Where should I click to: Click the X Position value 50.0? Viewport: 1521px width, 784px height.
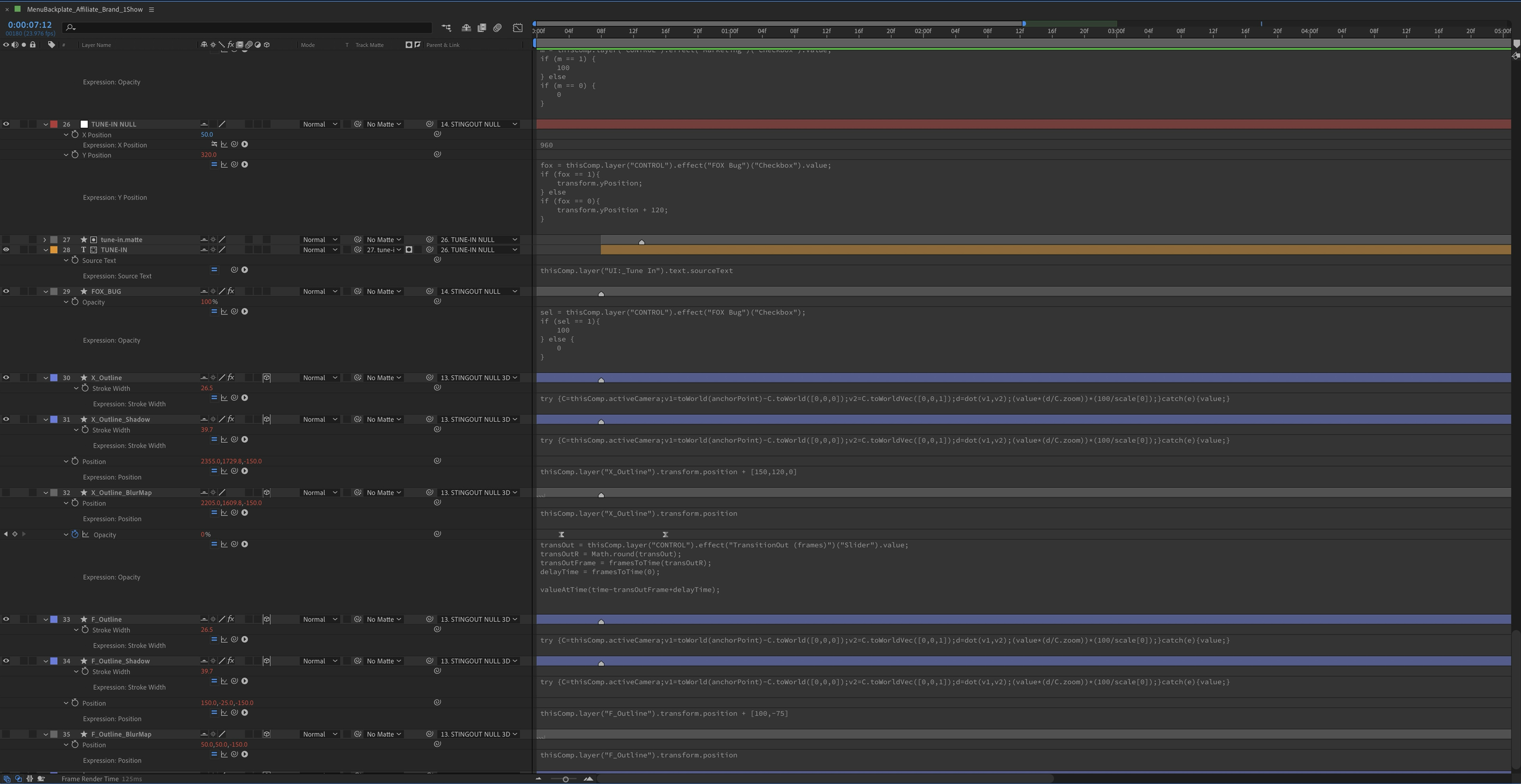[207, 134]
